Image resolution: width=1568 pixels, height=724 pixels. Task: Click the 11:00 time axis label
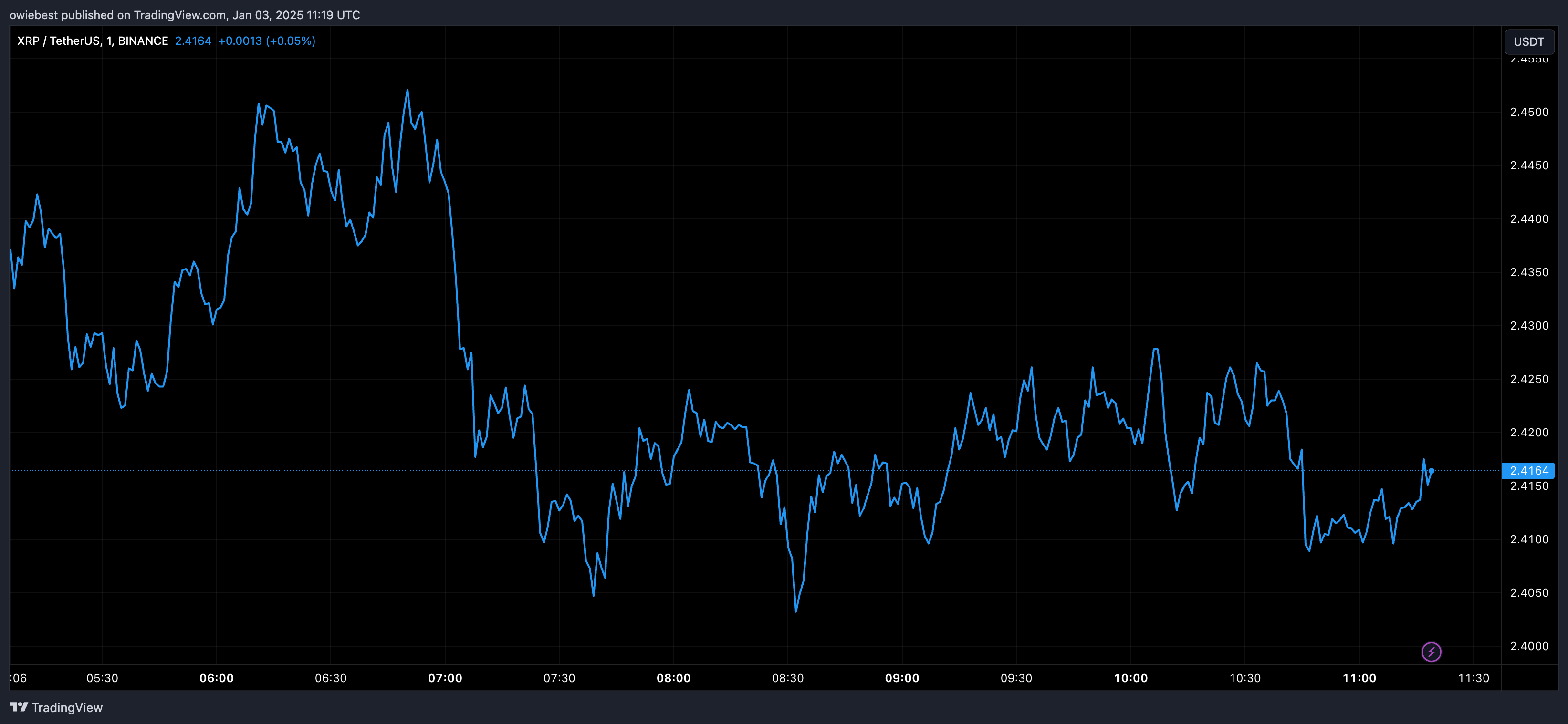[1359, 678]
